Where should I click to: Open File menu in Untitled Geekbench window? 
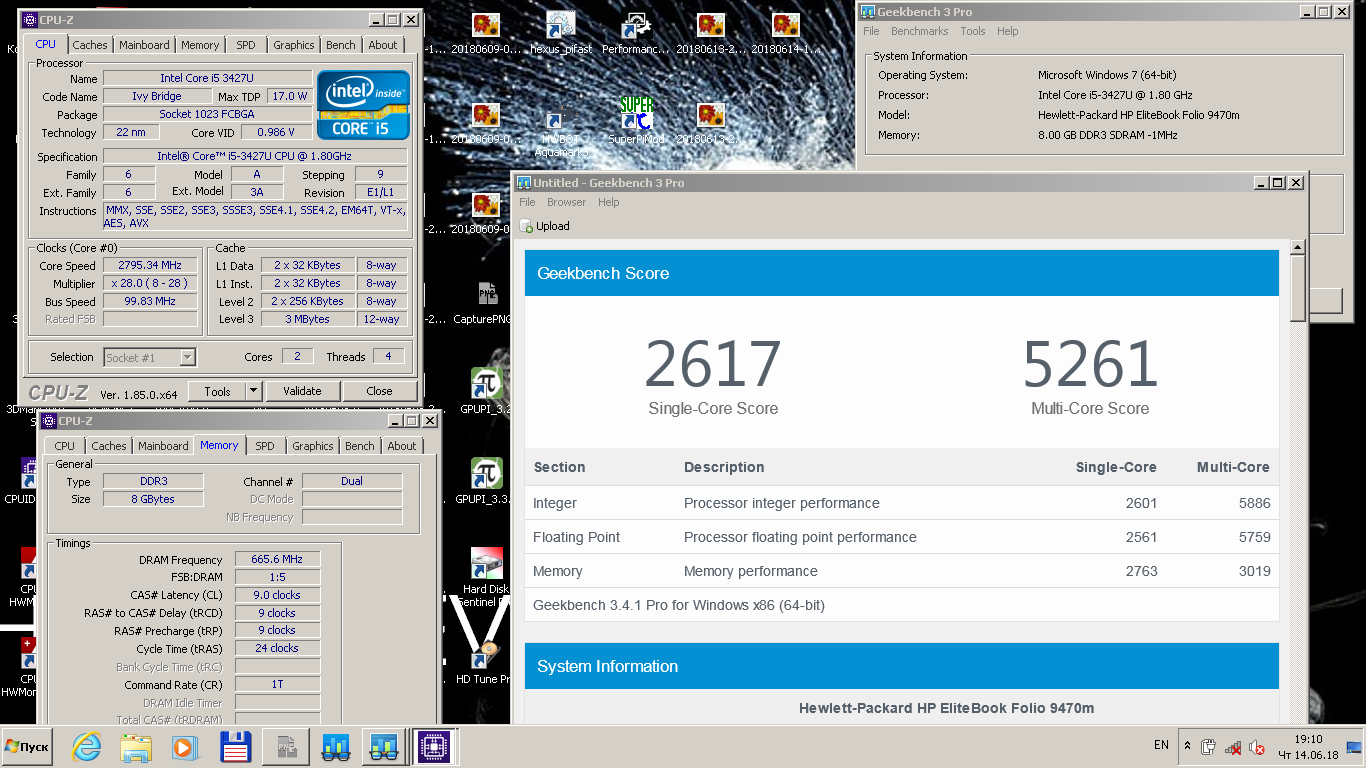point(527,202)
